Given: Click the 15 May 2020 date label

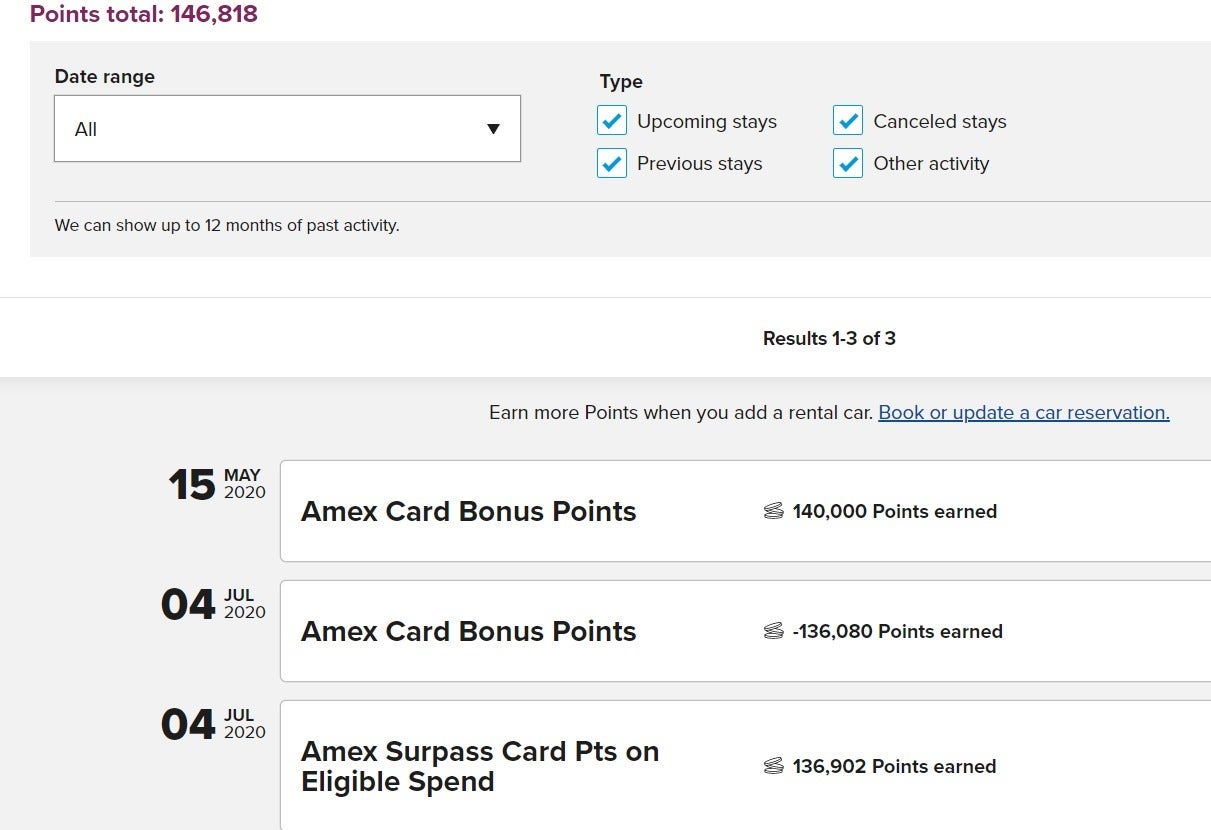Looking at the screenshot, I should (x=217, y=484).
